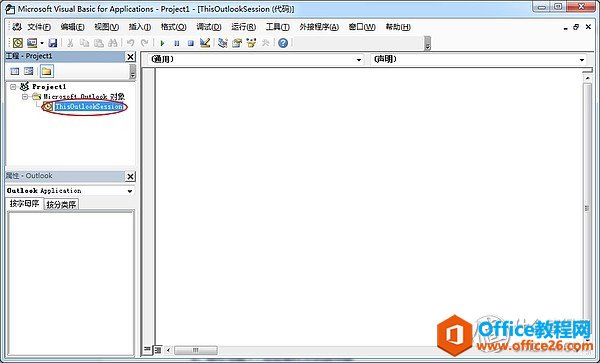Click View Code icon in project panel
This screenshot has height=363, width=600.
pos(15,71)
